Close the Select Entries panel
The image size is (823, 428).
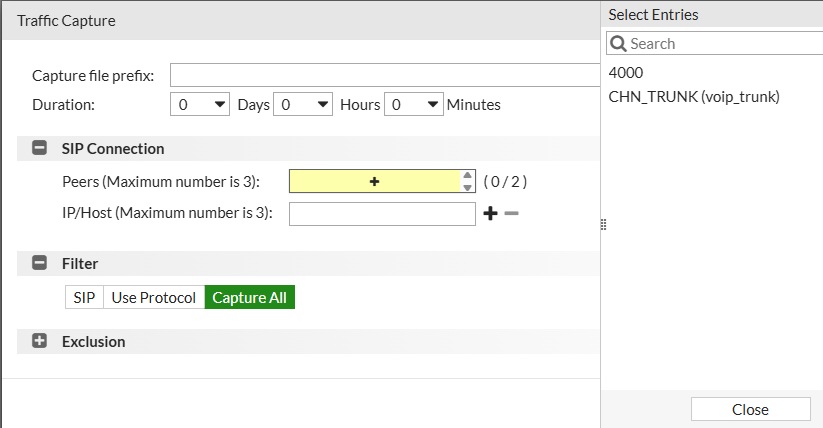tap(751, 409)
